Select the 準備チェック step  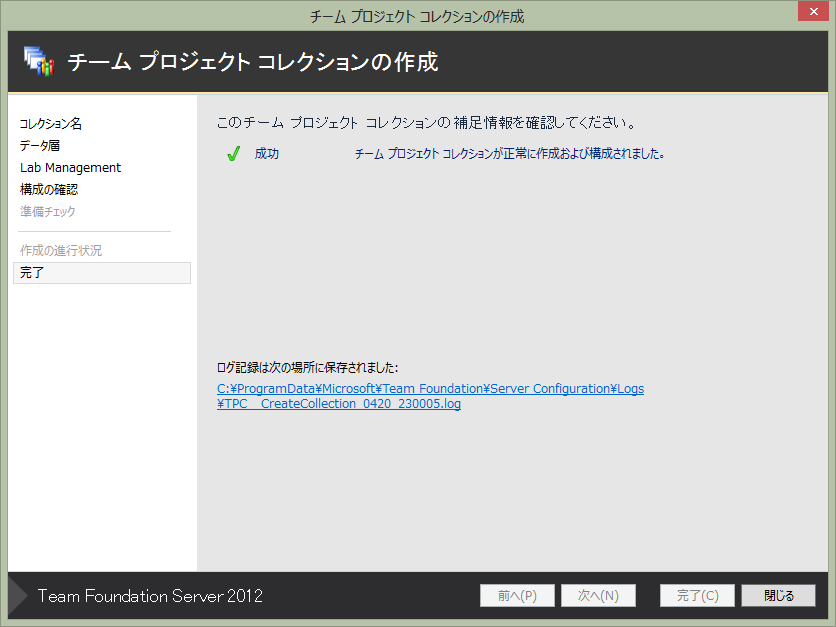48,212
